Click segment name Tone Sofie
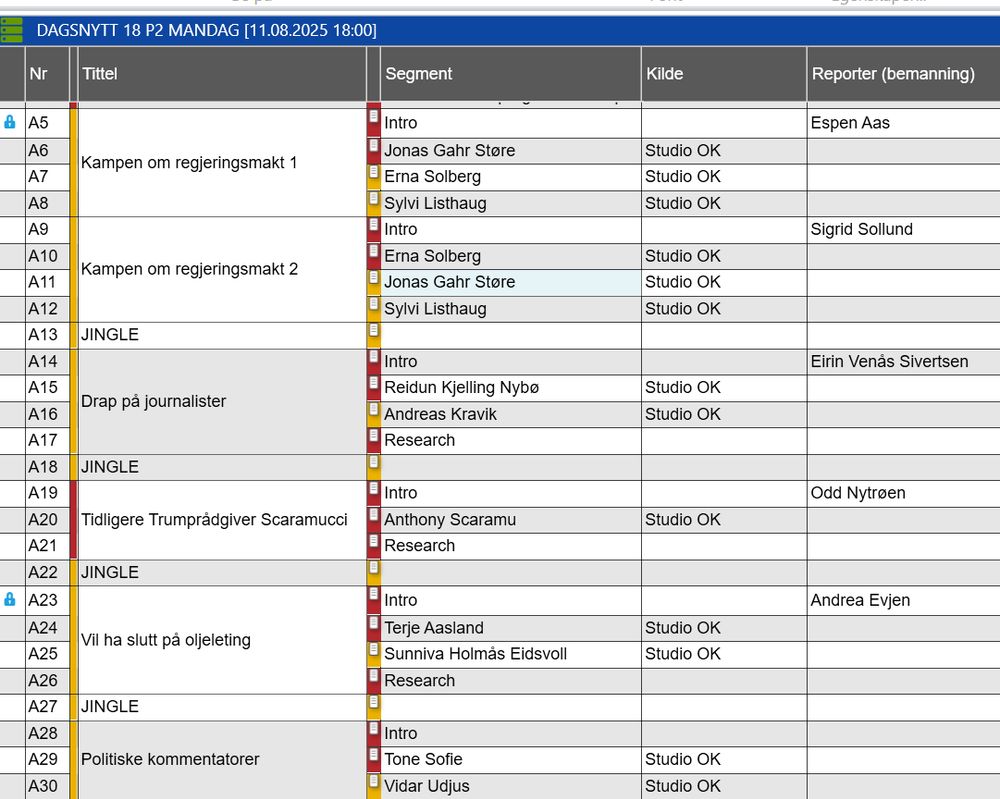Screen dimensions: 1000x799 (423, 759)
